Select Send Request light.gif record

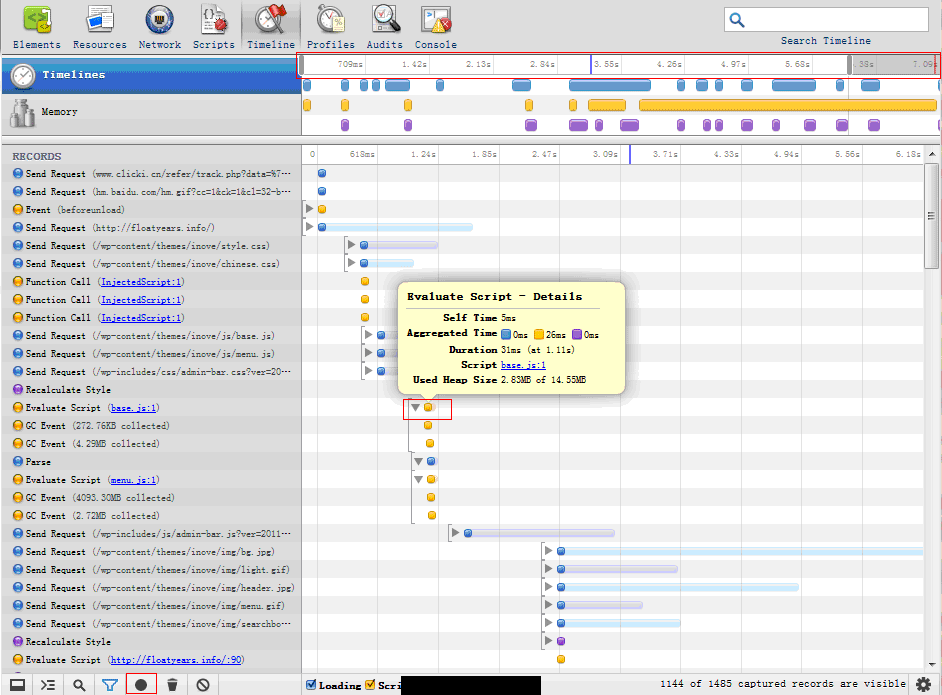coord(151,569)
